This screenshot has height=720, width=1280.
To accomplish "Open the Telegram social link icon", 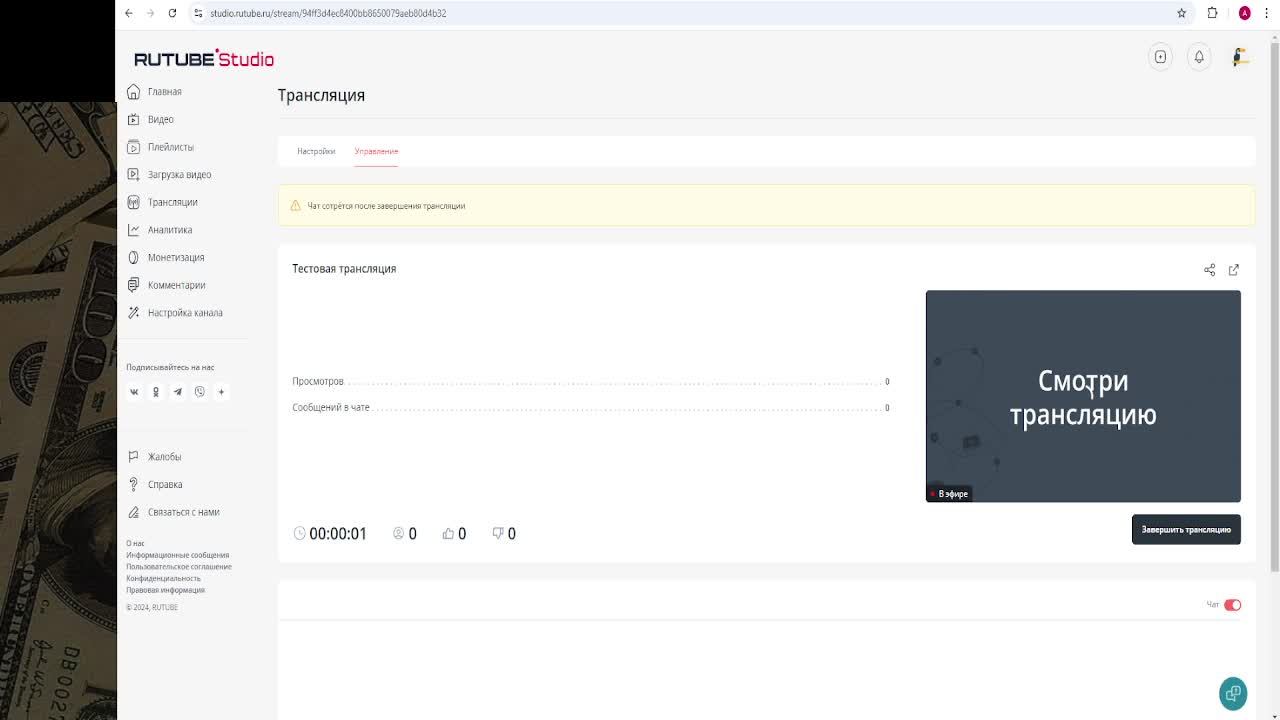I will pyautogui.click(x=178, y=392).
